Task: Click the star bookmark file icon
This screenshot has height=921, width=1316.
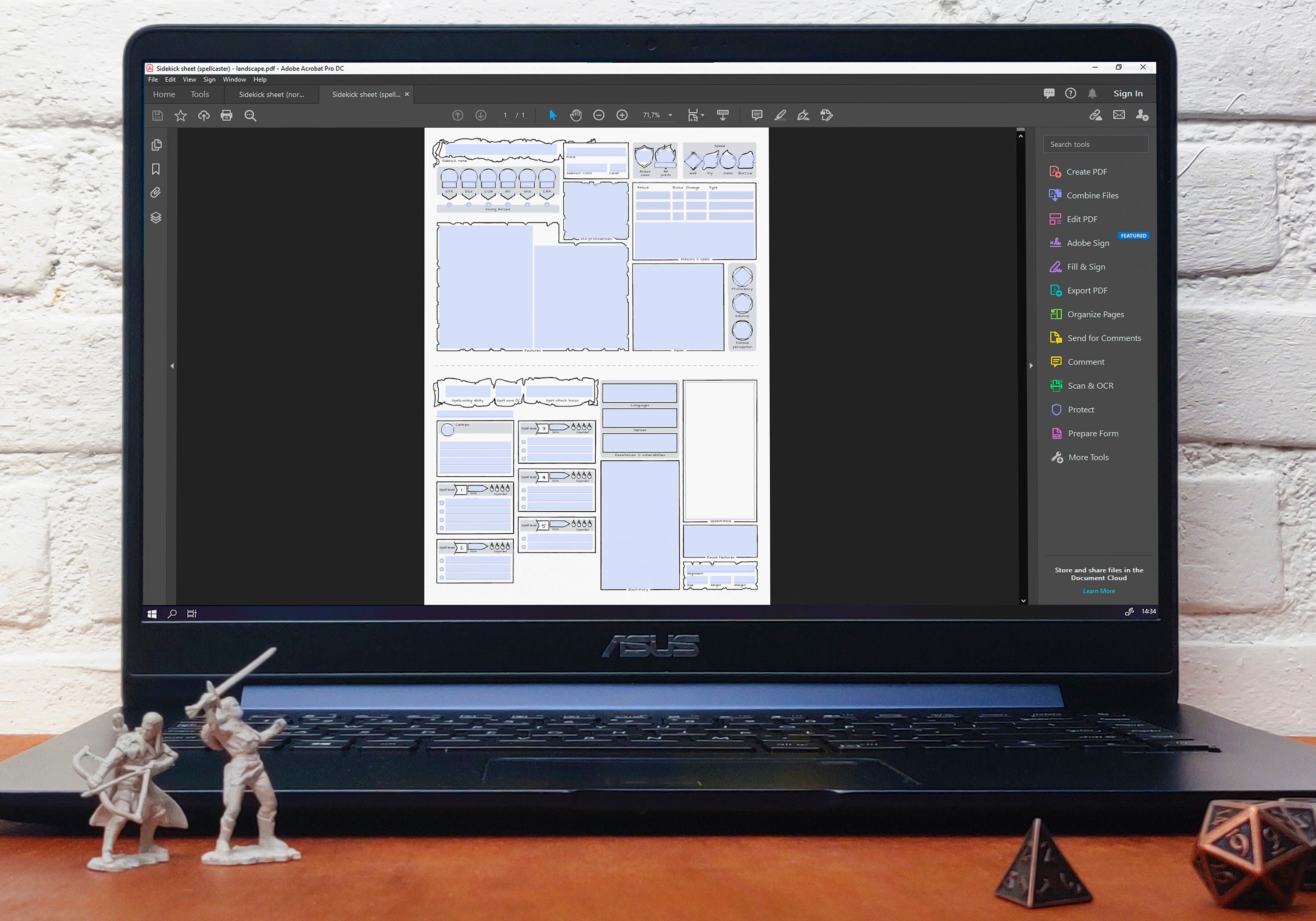Action: (x=181, y=116)
